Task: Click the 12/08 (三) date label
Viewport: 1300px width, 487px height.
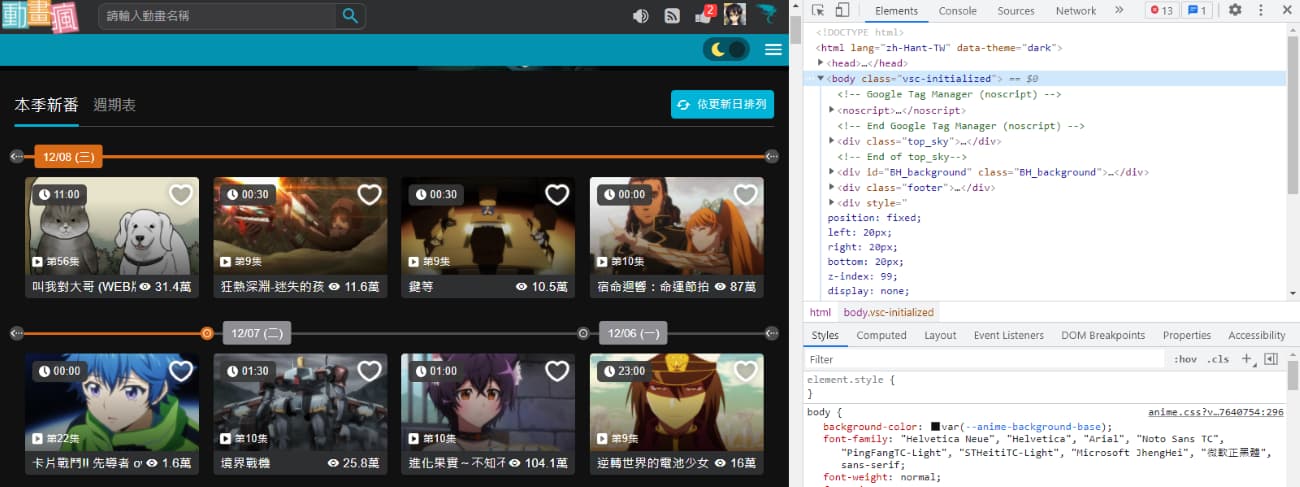Action: tap(68, 156)
